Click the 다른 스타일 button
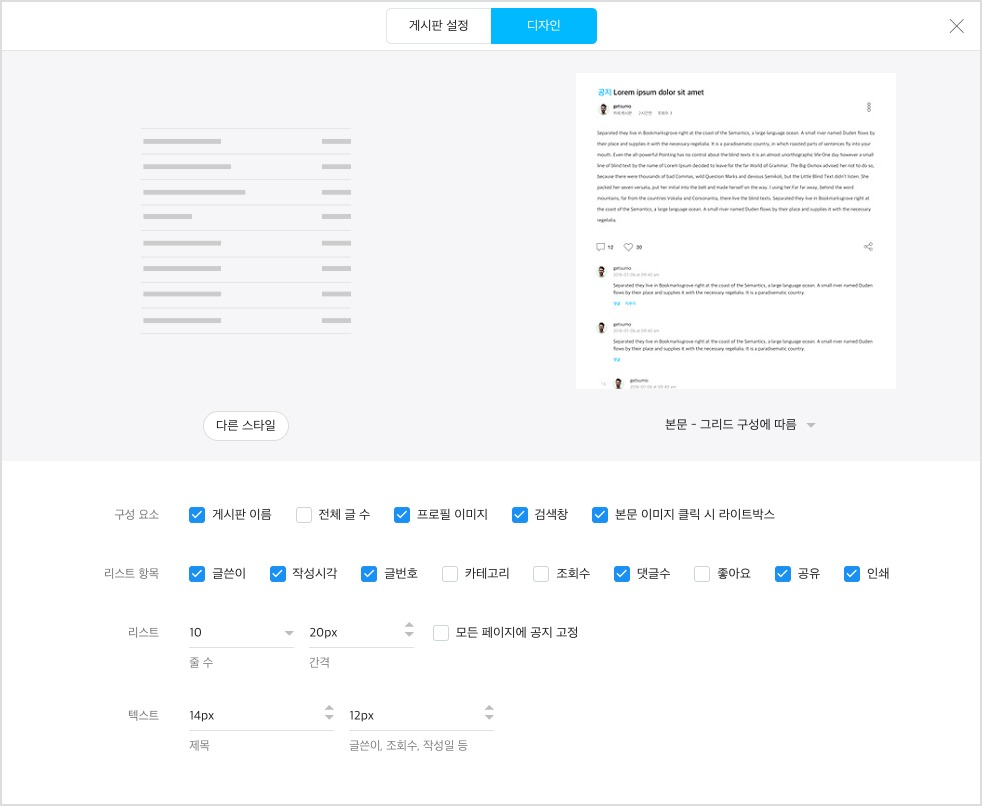Image resolution: width=982 pixels, height=806 pixels. click(246, 426)
